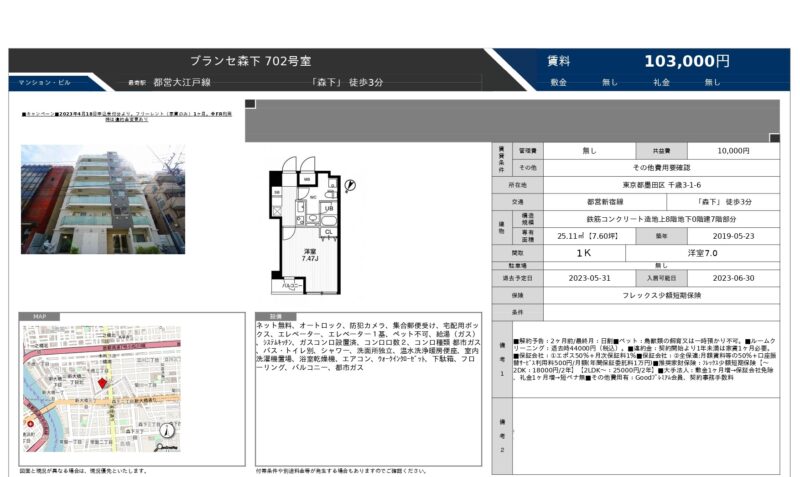Select the MAP section label
800x477 pixels.
click(x=39, y=317)
